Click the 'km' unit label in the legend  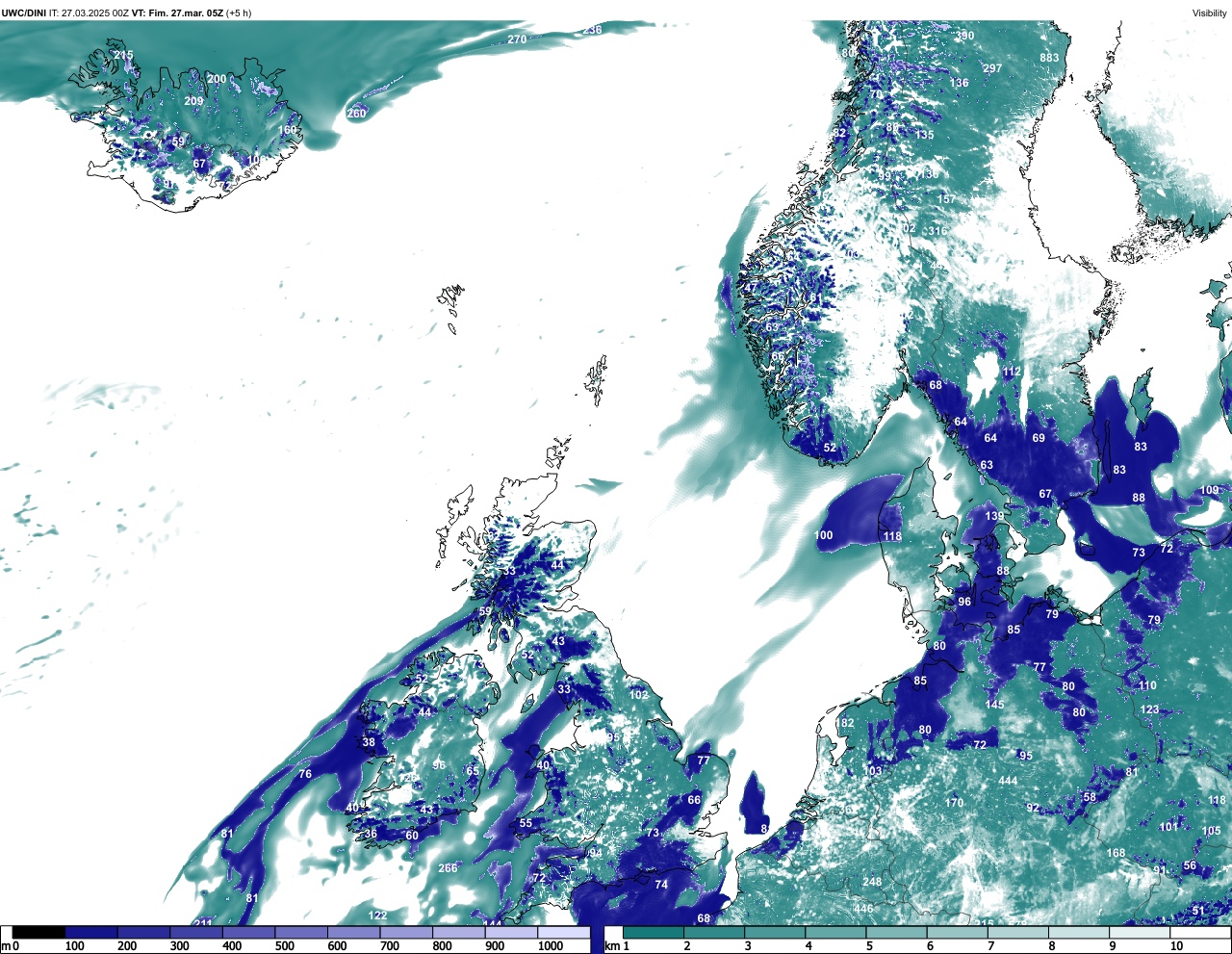click(611, 946)
